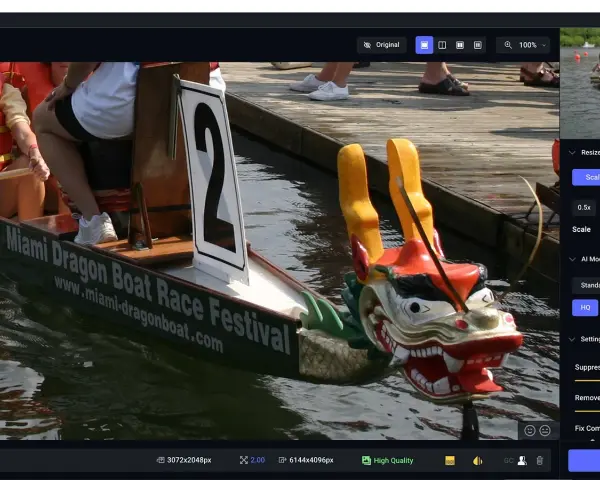Select the Standard AI model option
The image size is (600, 480).
pos(587,285)
